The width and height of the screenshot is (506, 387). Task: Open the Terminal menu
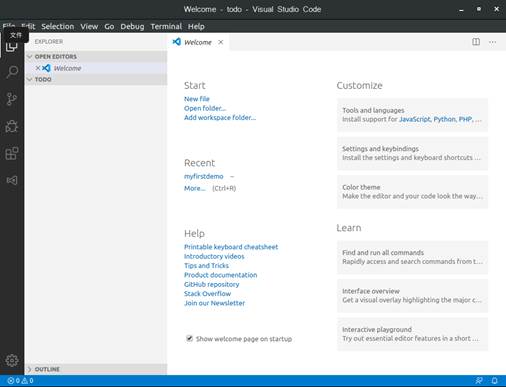166,26
